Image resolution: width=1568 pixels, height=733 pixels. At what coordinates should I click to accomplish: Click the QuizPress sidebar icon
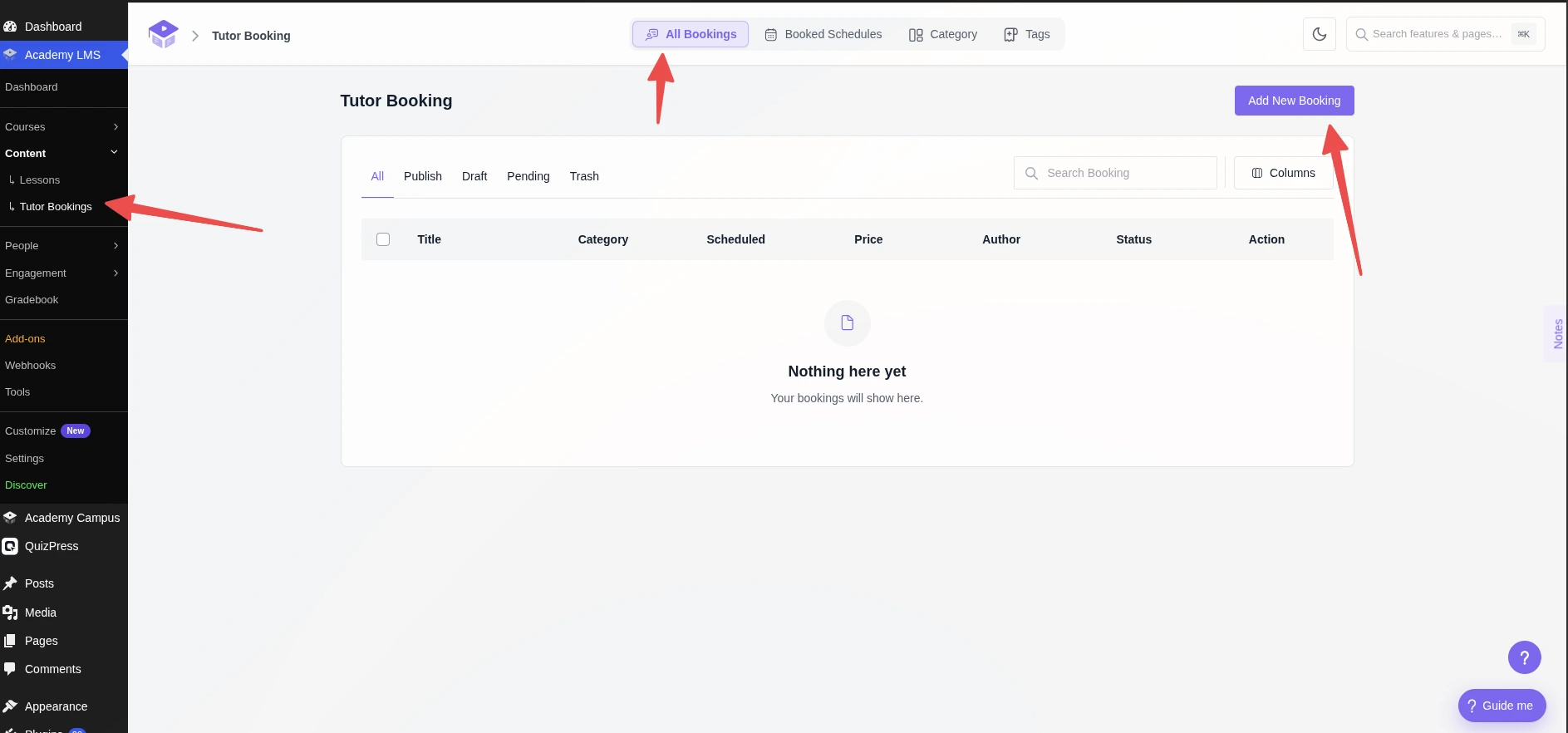(10, 546)
